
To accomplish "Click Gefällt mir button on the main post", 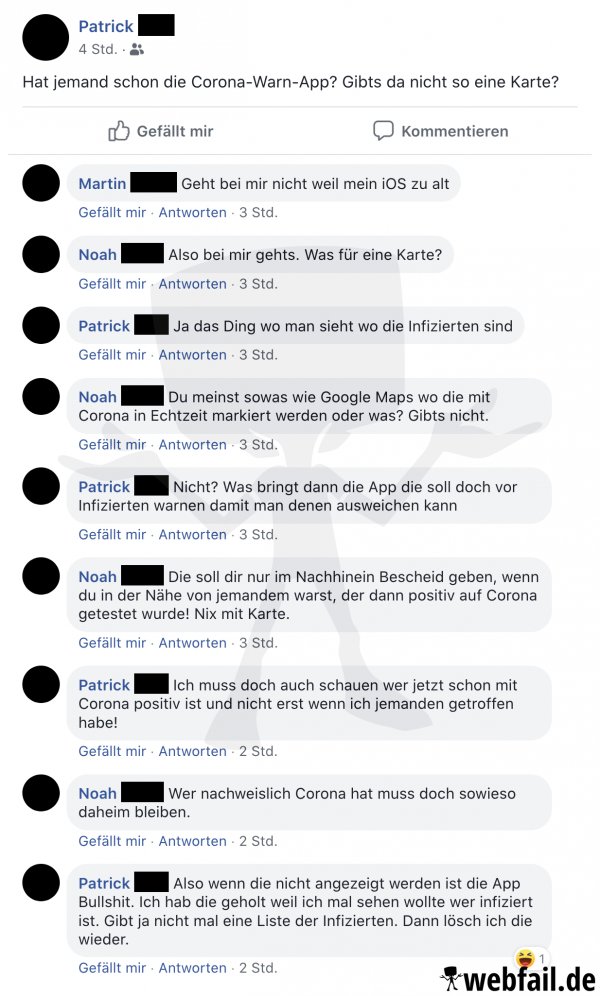I will pyautogui.click(x=161, y=131).
